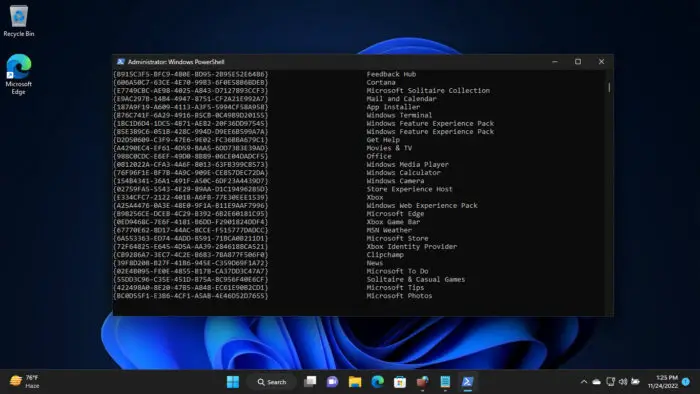
Task: Expand the hidden system tray icons chevron
Action: [x=583, y=382]
